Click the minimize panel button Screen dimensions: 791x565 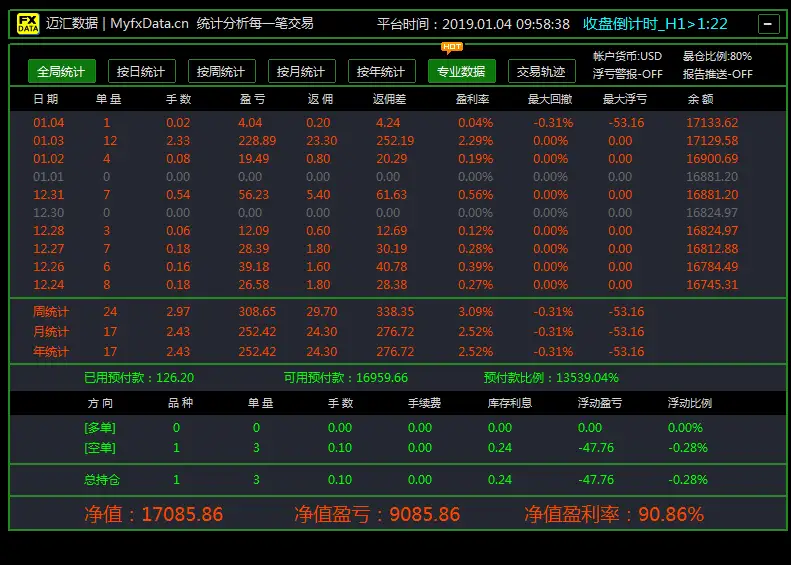pos(768,24)
